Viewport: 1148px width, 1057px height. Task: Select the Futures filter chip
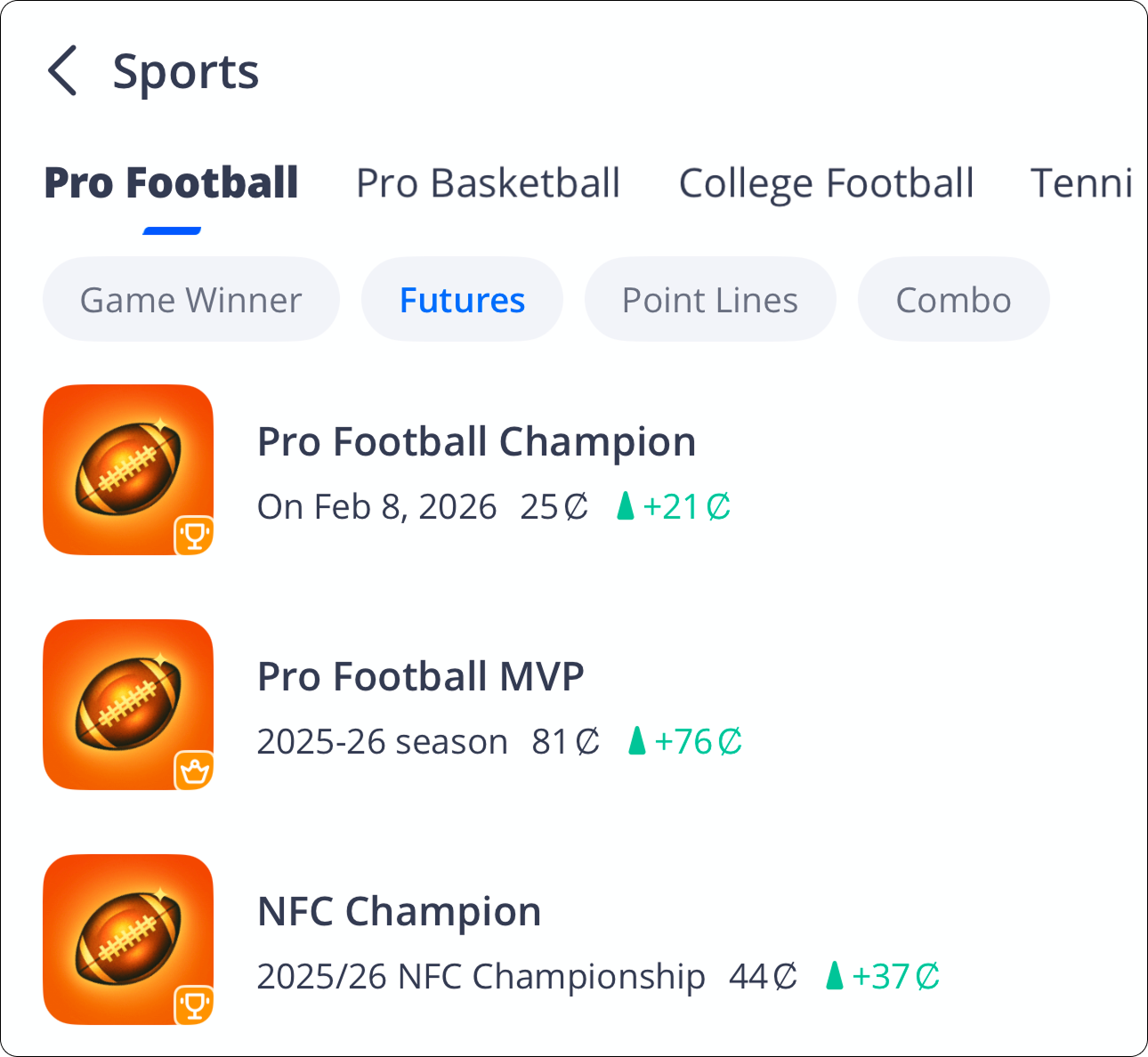pos(462,300)
